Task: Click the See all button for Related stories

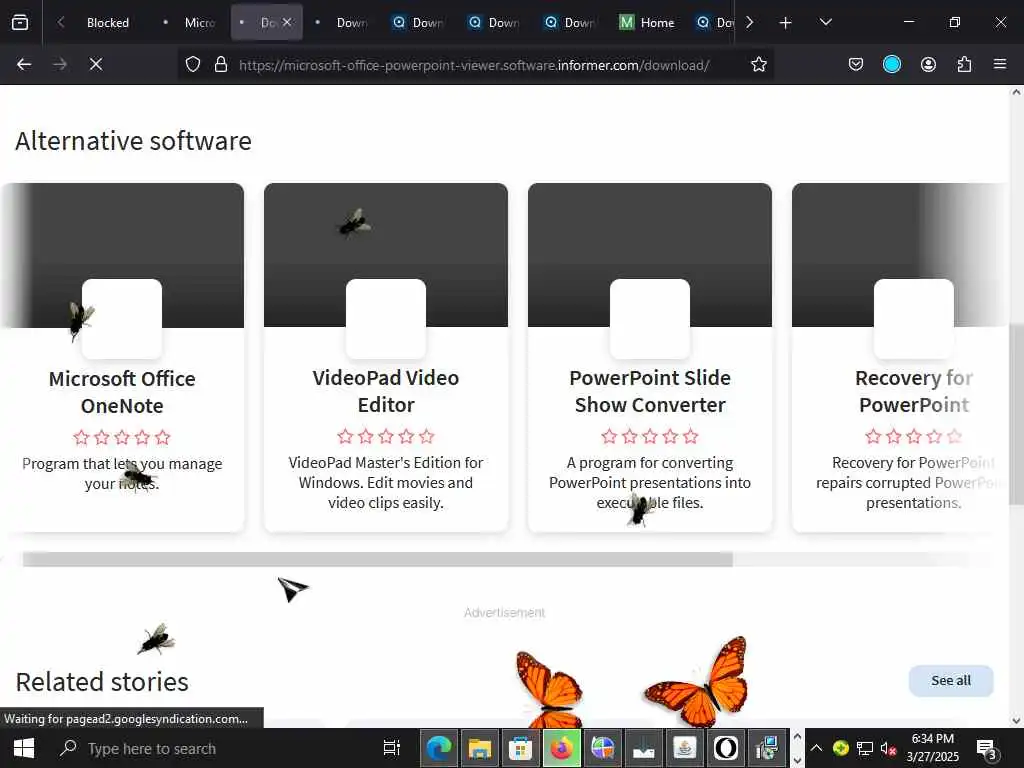Action: [x=951, y=680]
